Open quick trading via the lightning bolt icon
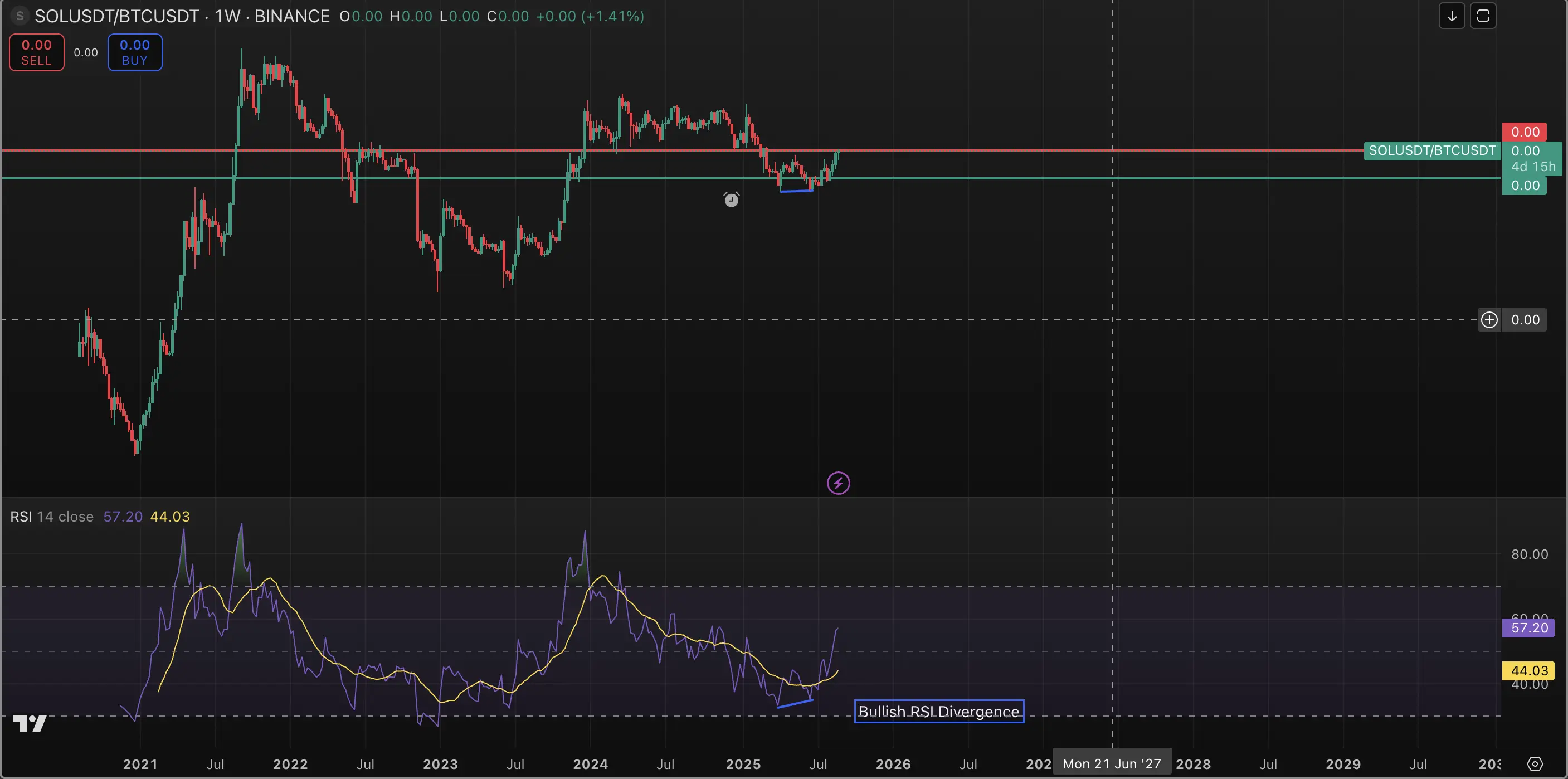 839,483
